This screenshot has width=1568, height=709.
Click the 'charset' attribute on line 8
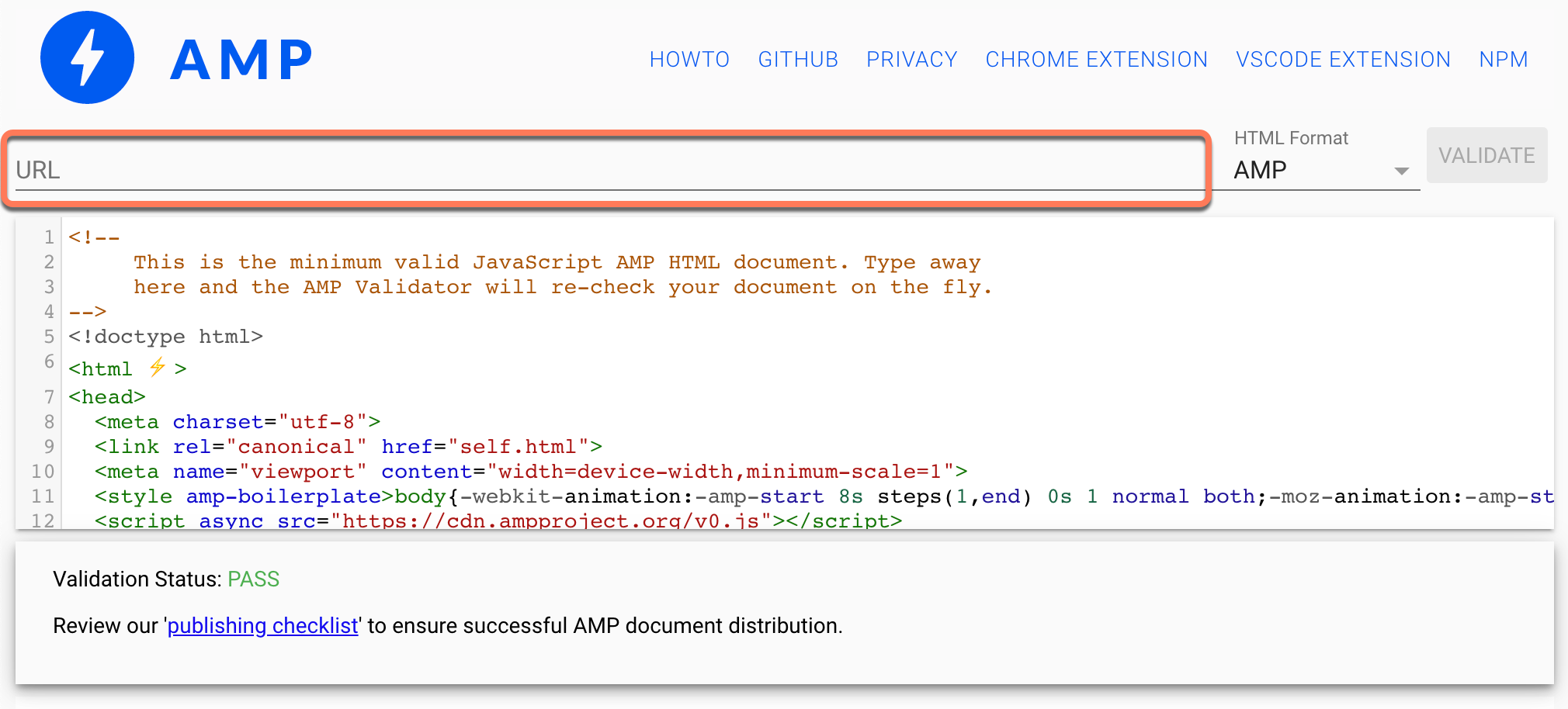[218, 422]
